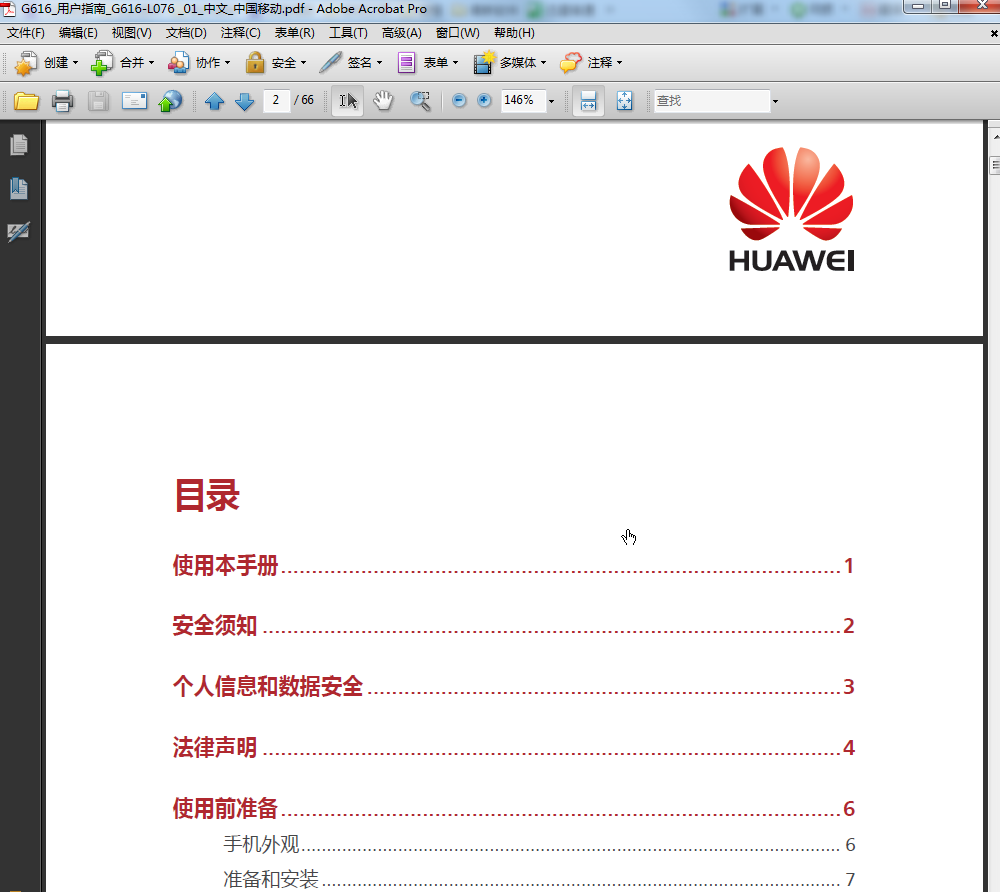
Task: Open the Forms 表单(R) menu
Action: click(x=295, y=33)
